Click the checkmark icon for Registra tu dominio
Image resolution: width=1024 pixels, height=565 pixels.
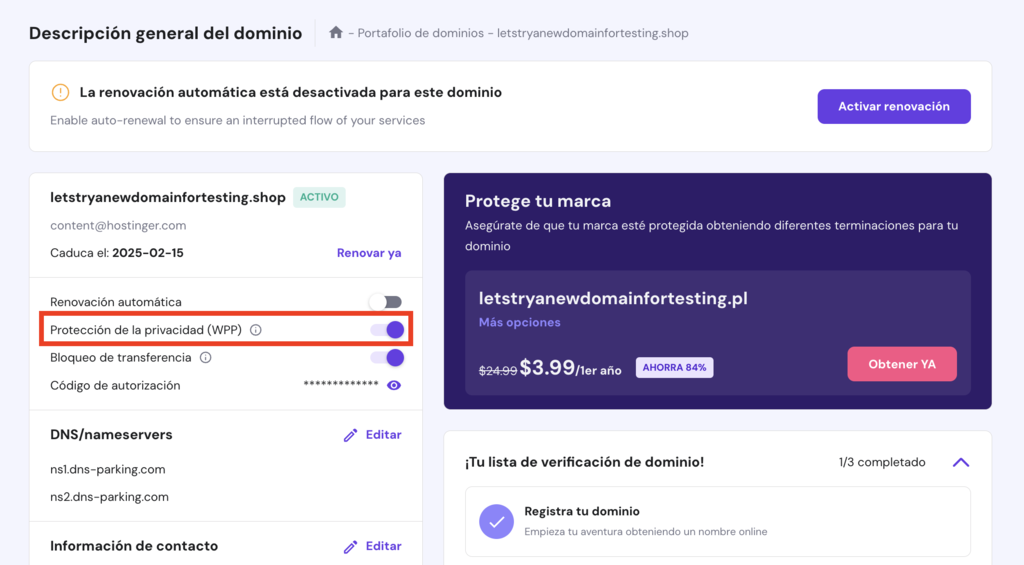tap(496, 521)
